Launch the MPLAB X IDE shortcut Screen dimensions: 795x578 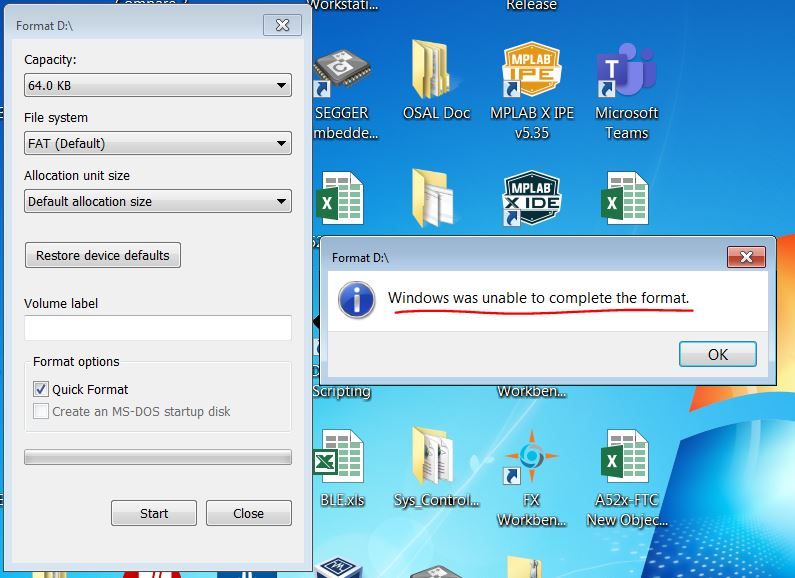click(x=531, y=198)
